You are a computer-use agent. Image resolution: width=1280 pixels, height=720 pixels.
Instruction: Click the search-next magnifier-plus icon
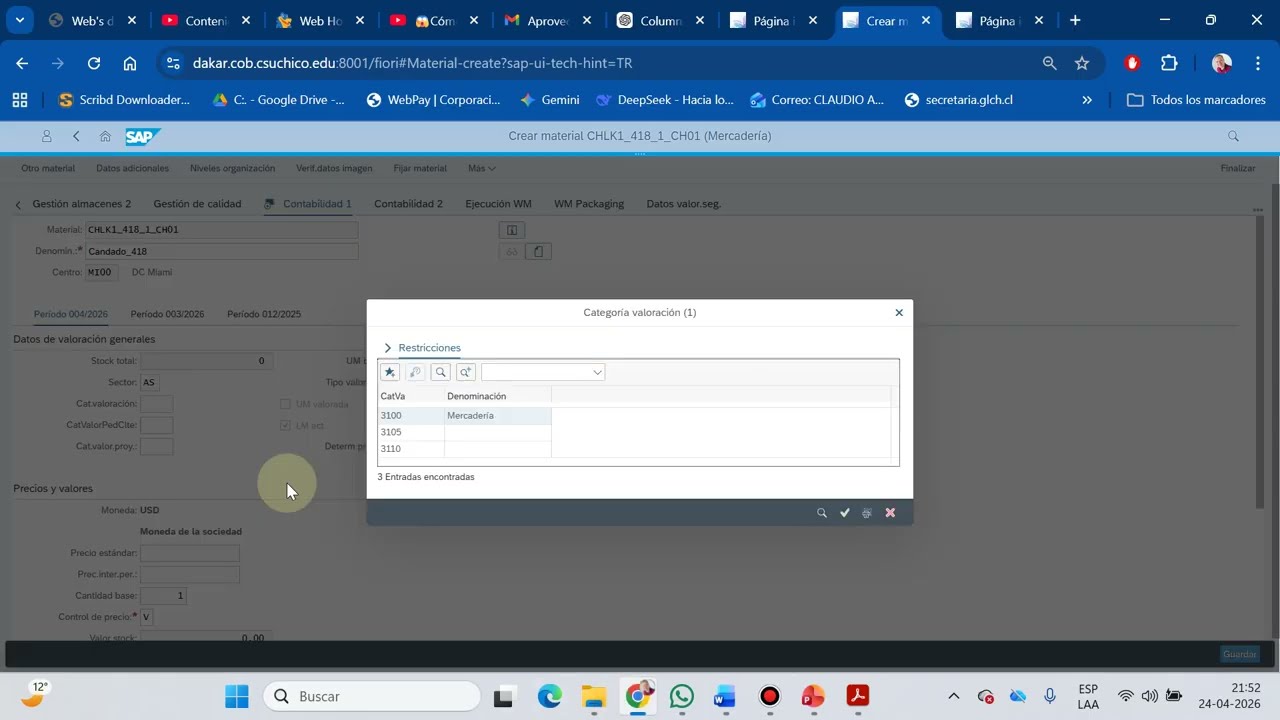tap(465, 372)
